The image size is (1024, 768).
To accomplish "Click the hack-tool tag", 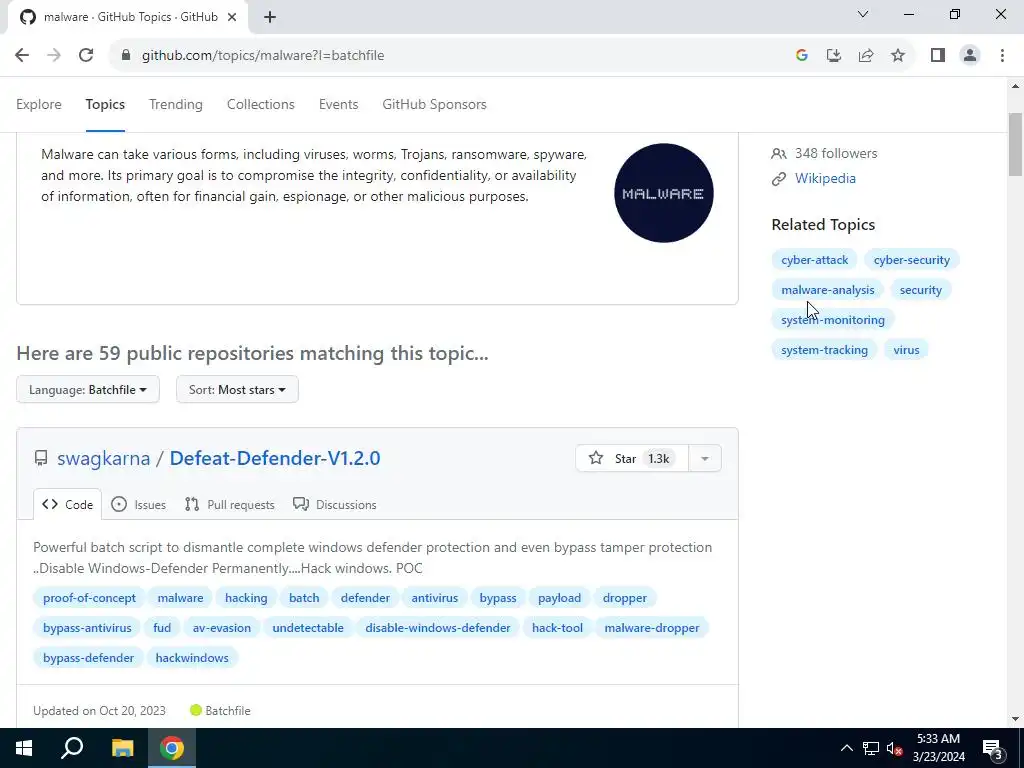I will coord(557,628).
